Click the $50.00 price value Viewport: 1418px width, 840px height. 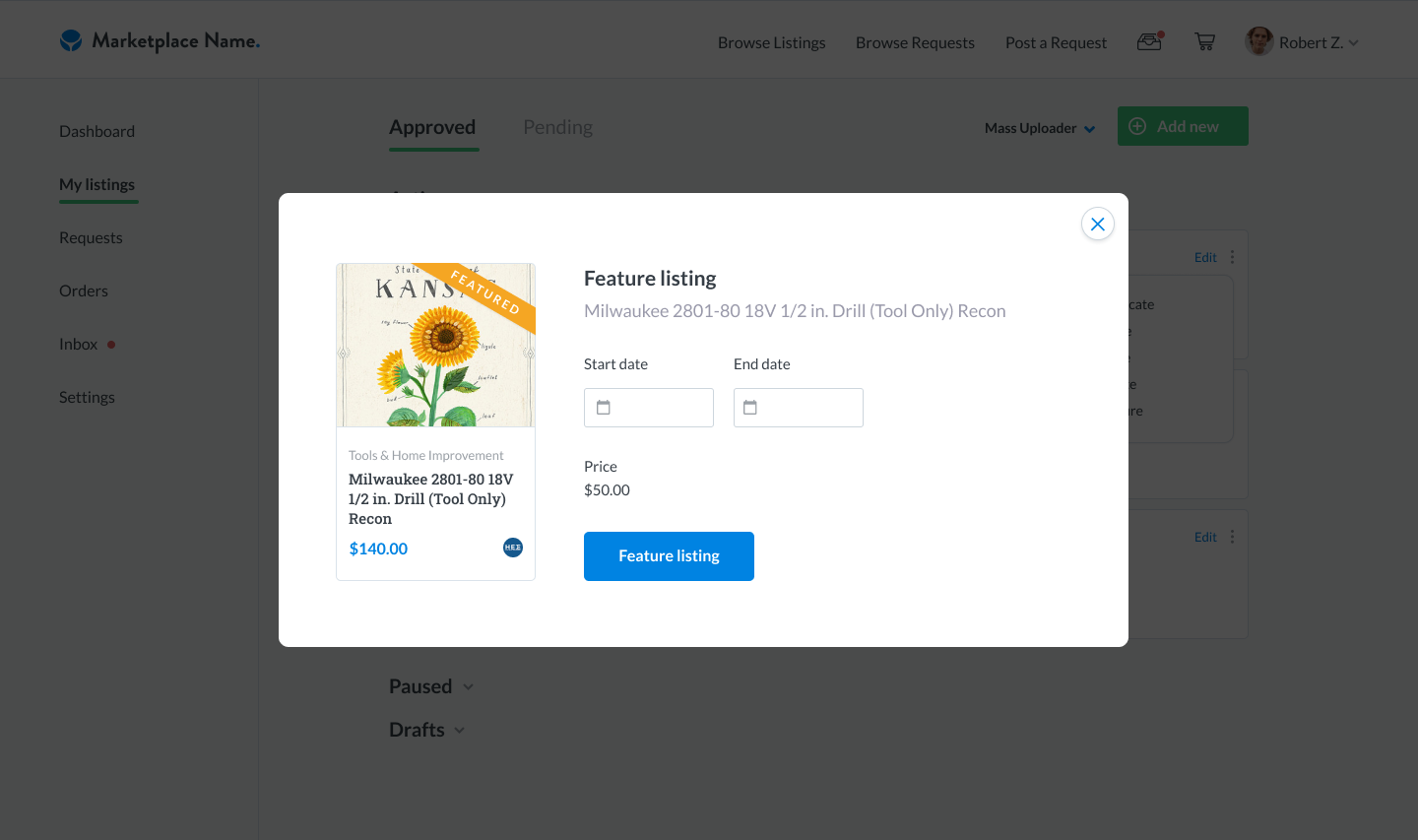(x=607, y=490)
